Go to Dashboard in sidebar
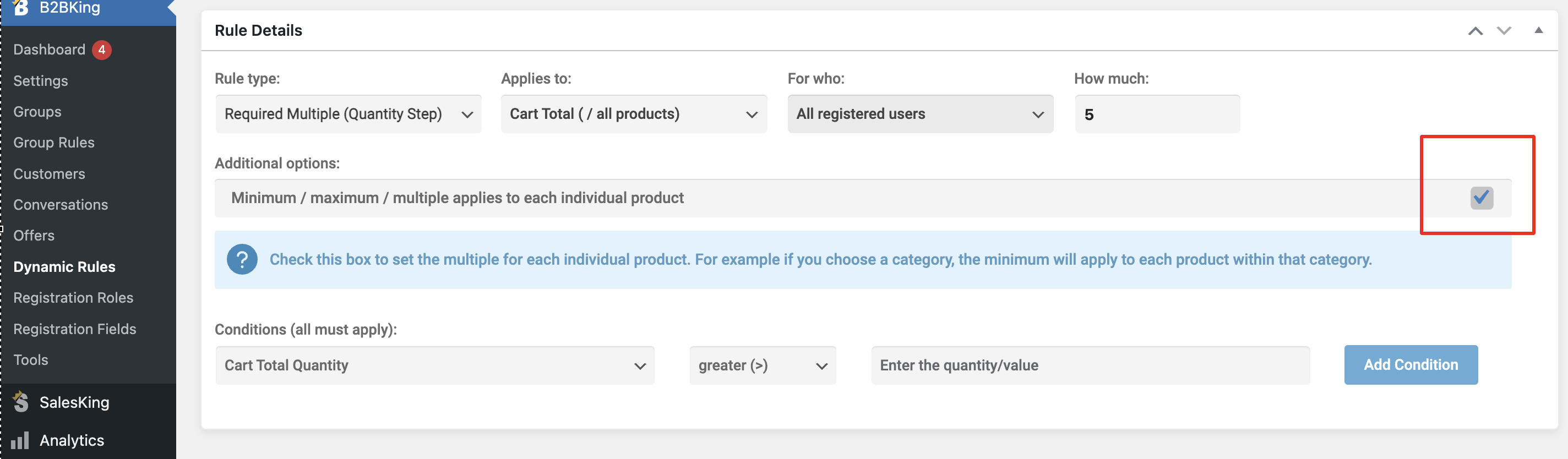The width and height of the screenshot is (1568, 459). (50, 50)
